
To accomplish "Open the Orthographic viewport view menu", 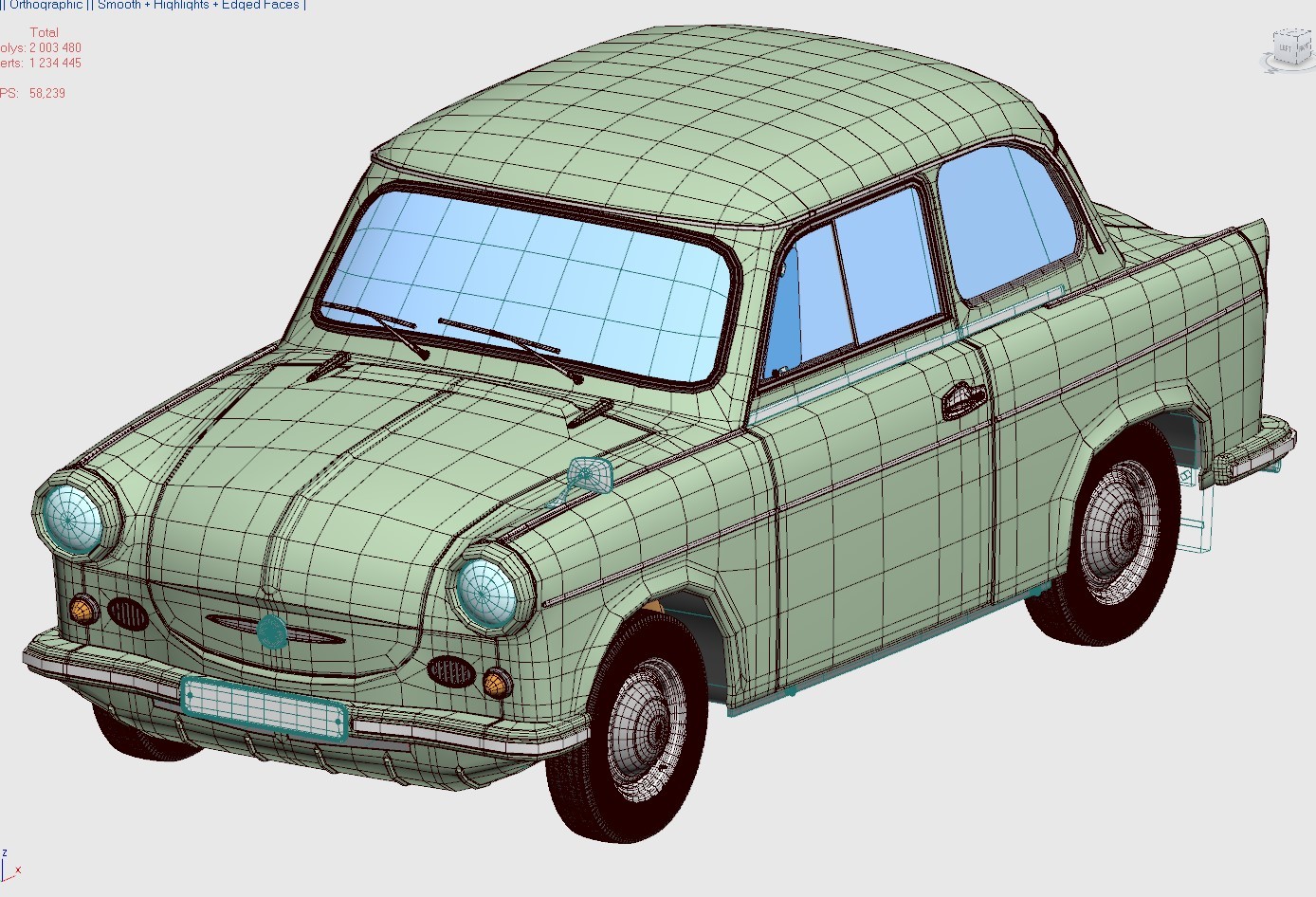I will pyautogui.click(x=46, y=5).
